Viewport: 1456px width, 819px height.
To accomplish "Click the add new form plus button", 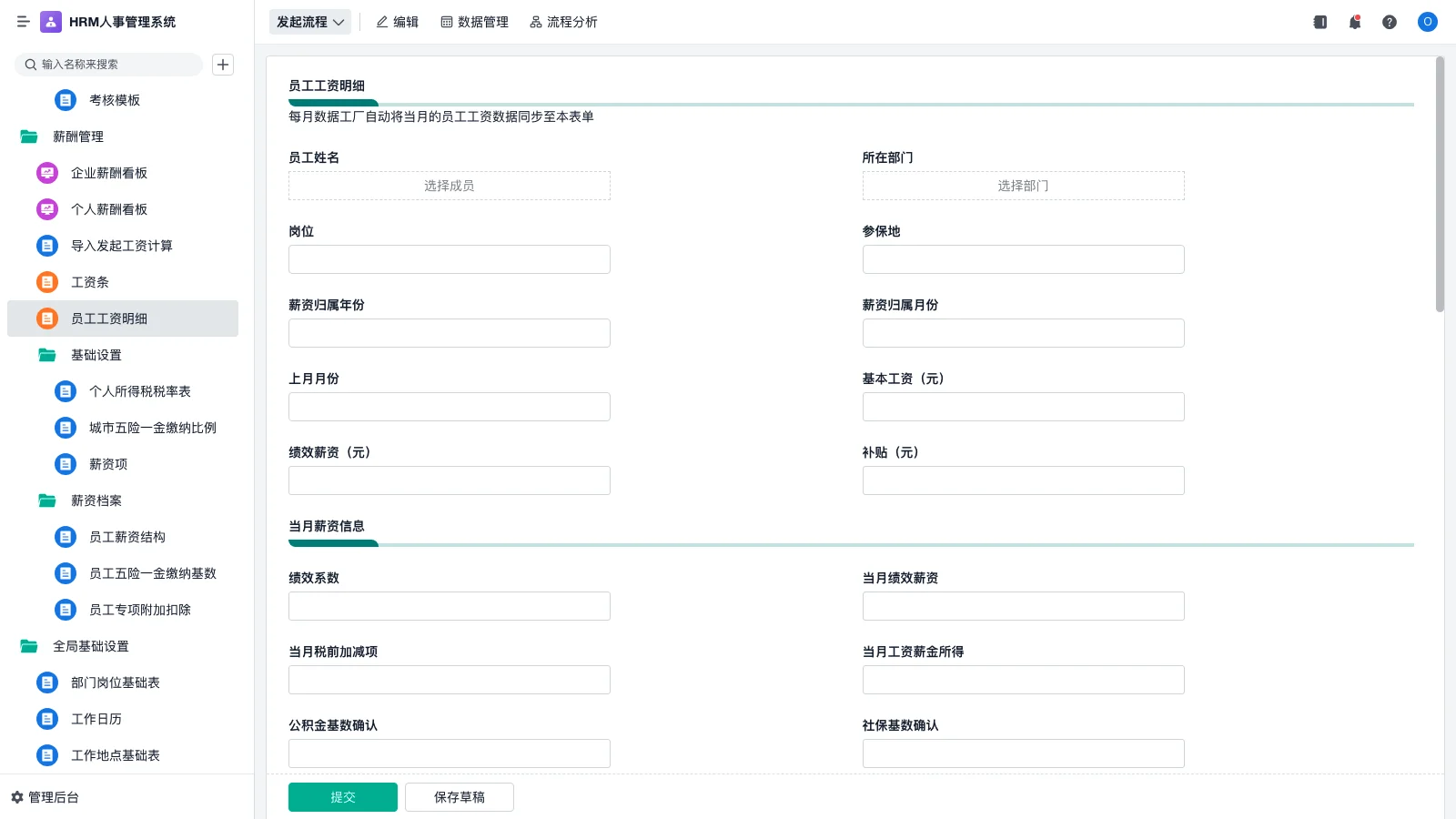I will (223, 65).
